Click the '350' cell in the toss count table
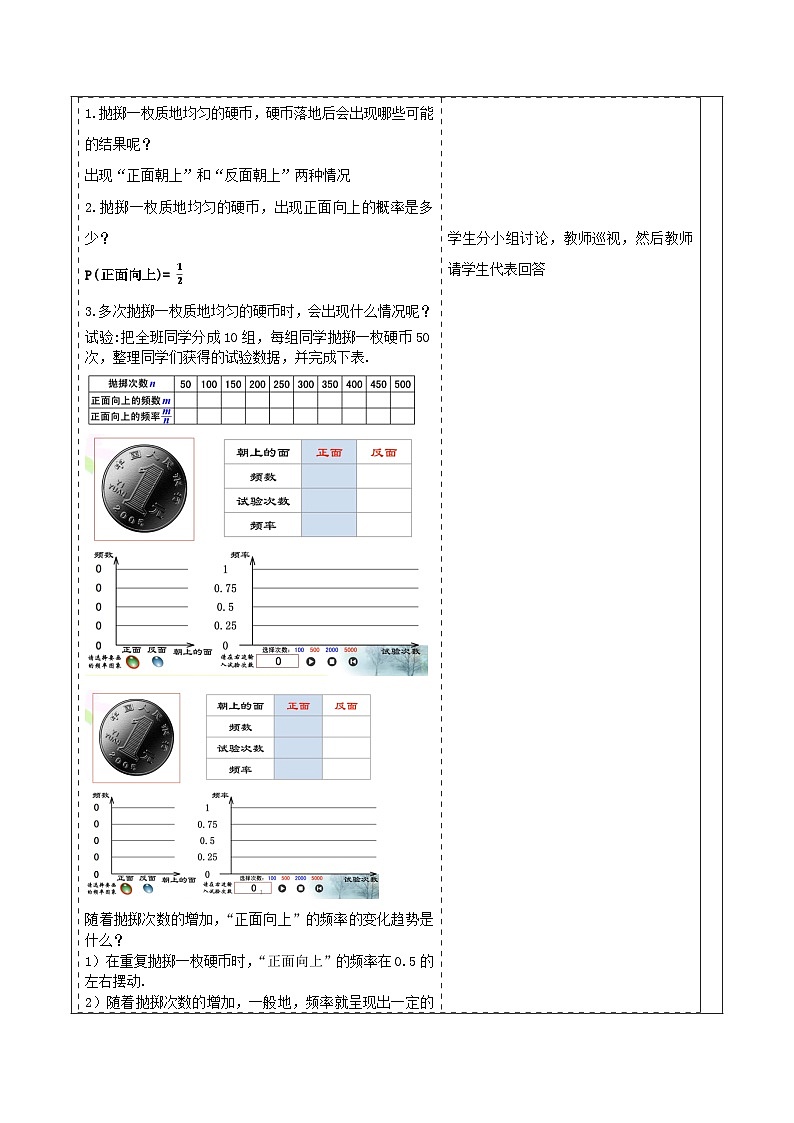 click(x=330, y=384)
